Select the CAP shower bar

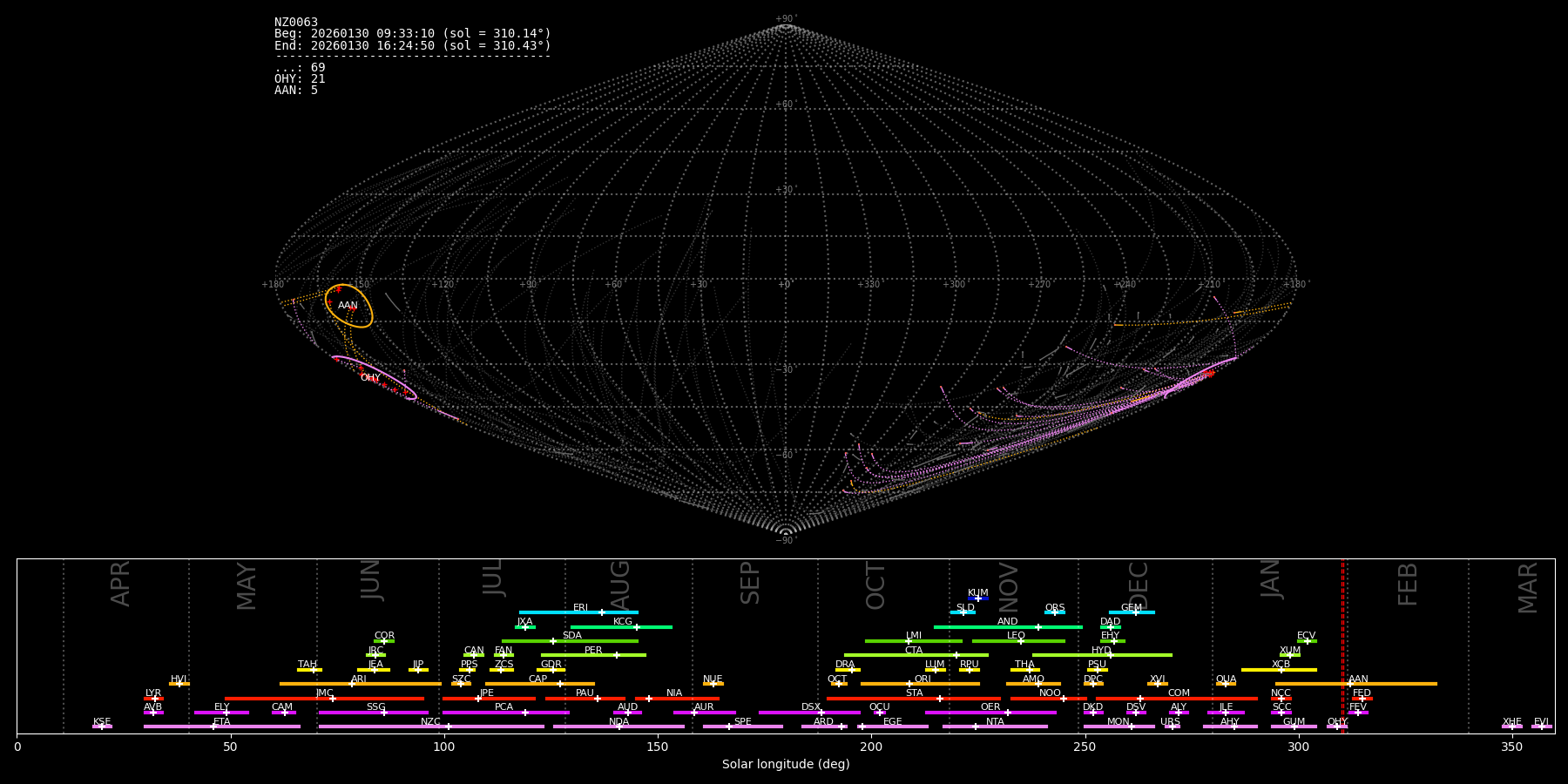click(540, 684)
